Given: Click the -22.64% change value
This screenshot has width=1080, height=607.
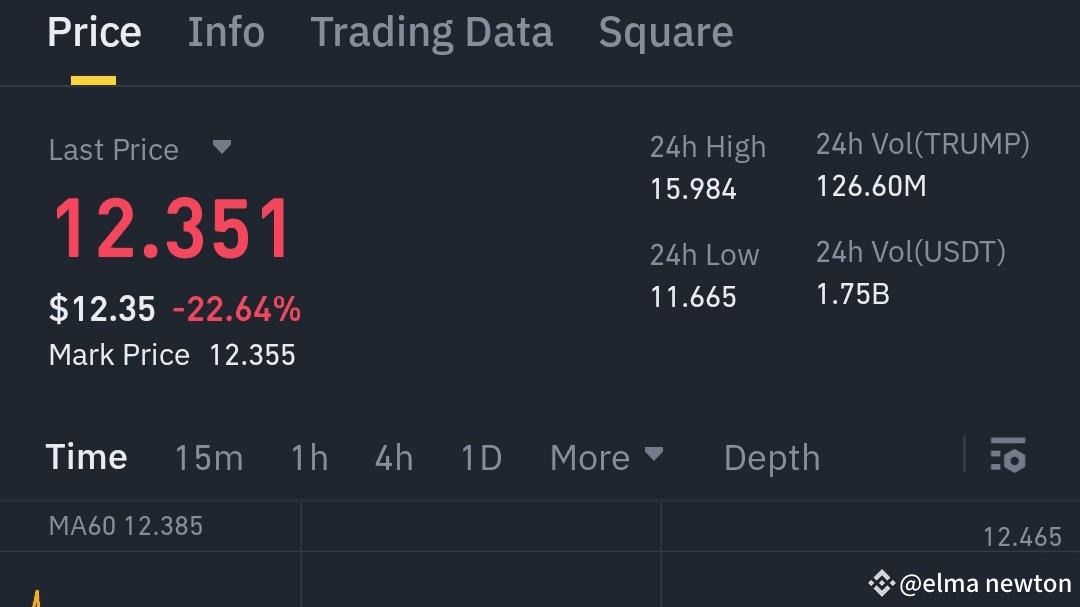Looking at the screenshot, I should pos(236,310).
